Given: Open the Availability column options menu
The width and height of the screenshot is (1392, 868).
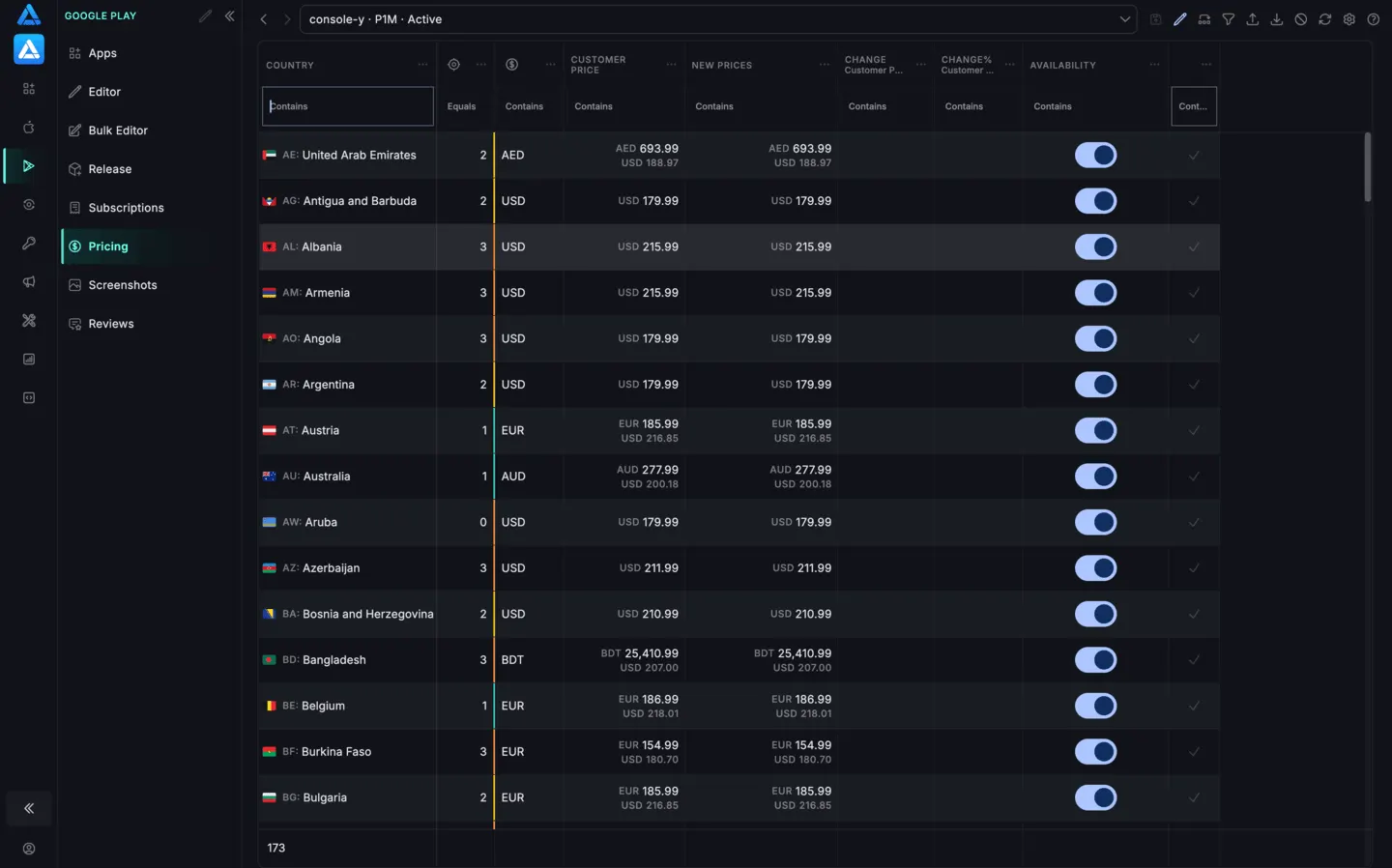Looking at the screenshot, I should click(x=1154, y=65).
